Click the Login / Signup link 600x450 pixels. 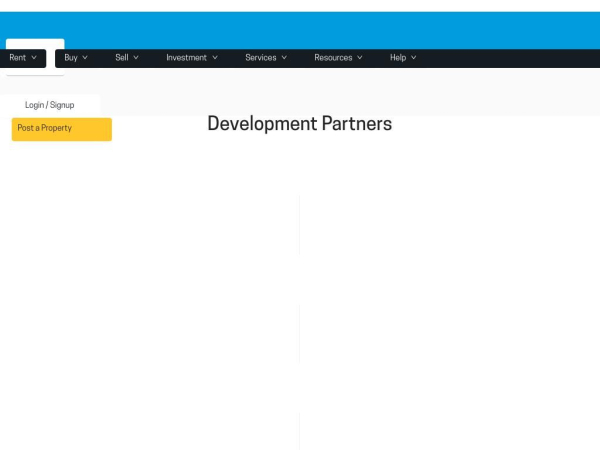pos(50,105)
